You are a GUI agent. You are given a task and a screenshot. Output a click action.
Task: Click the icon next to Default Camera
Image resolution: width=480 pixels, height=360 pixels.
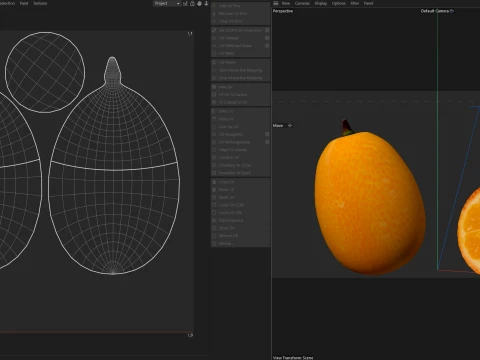coord(452,11)
